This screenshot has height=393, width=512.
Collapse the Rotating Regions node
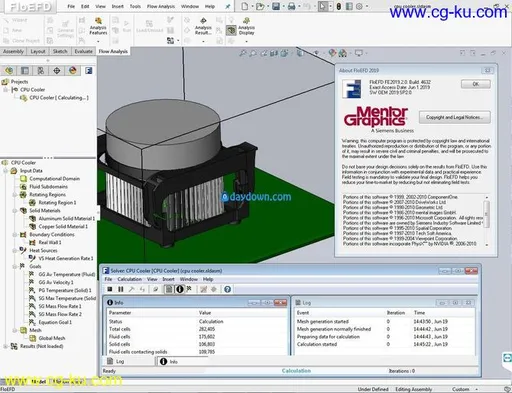point(15,195)
